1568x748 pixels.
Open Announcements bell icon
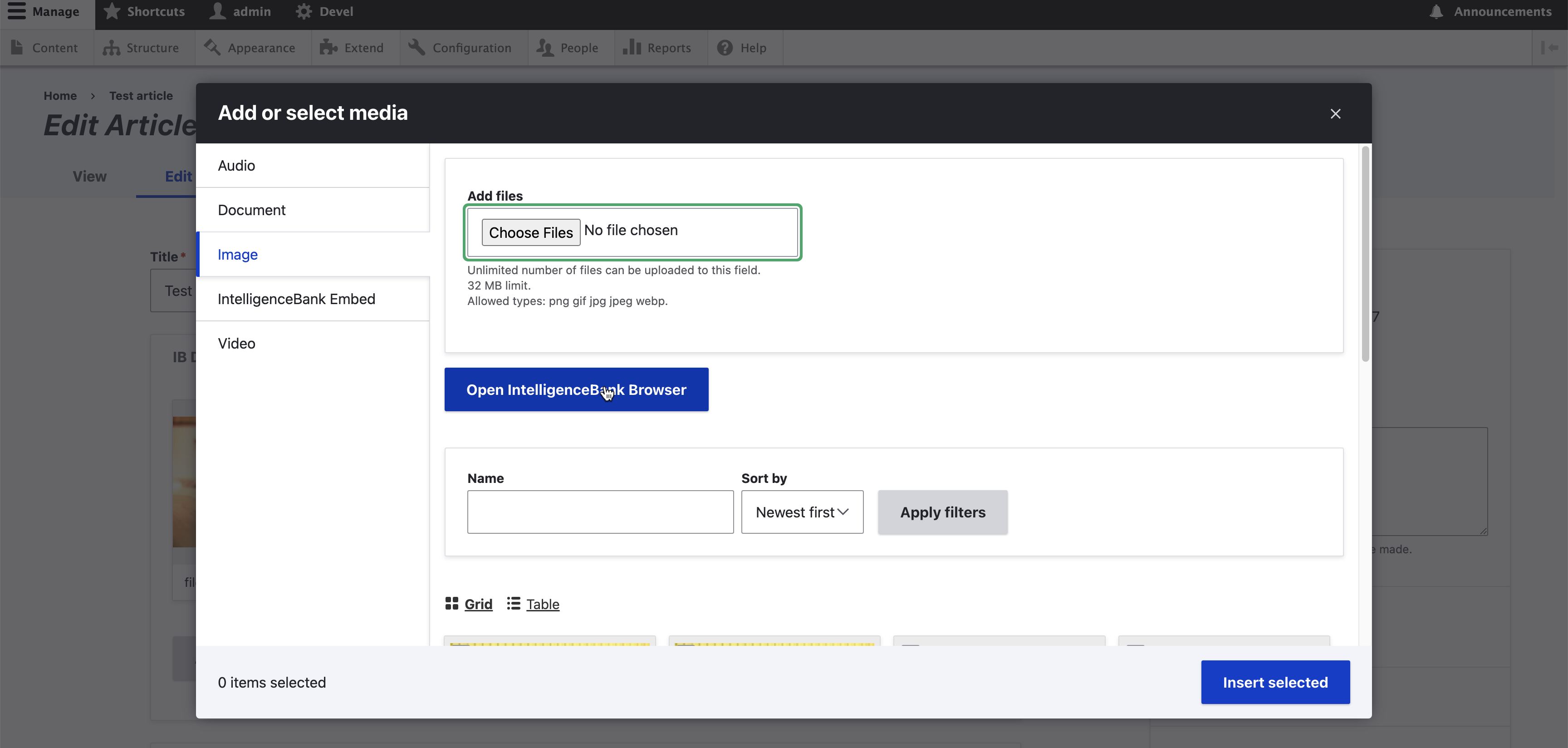coord(1436,11)
